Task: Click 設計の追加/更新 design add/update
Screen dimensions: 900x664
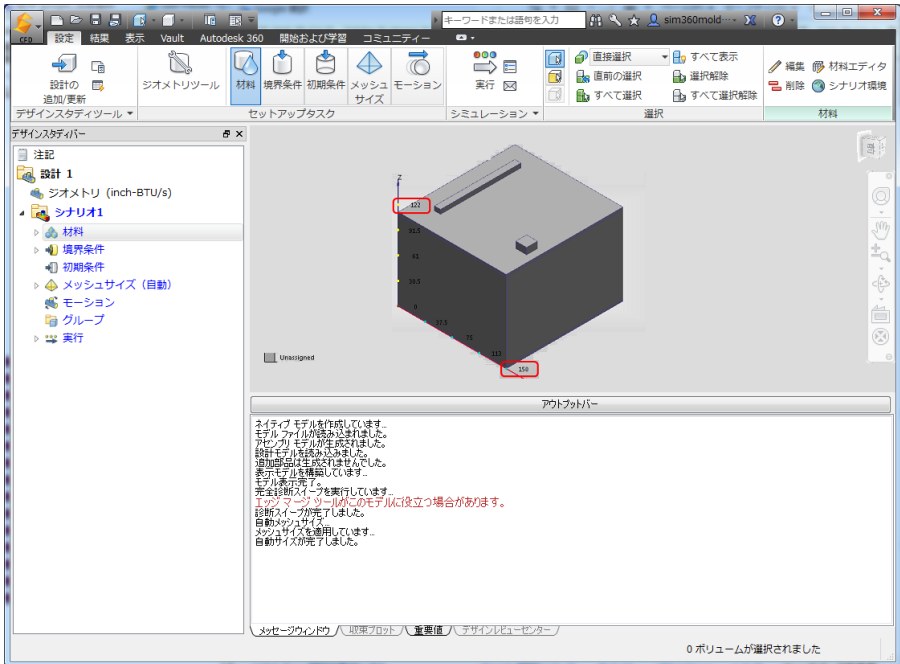Action: [x=64, y=78]
